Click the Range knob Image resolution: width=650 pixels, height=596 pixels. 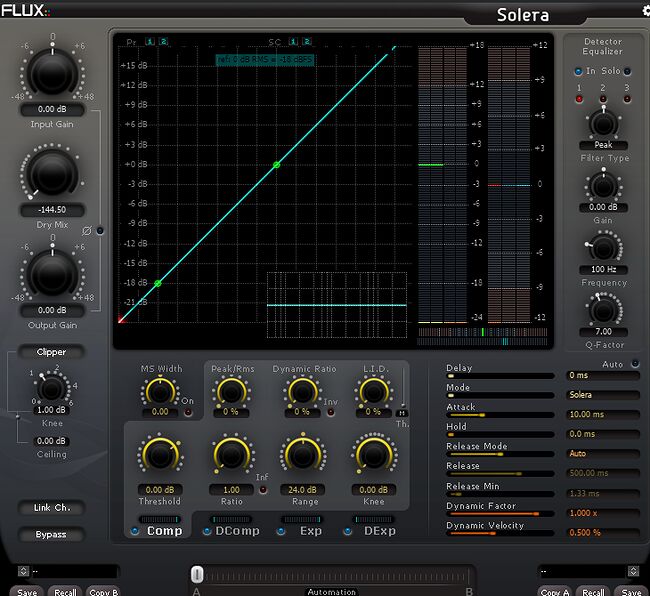click(x=303, y=455)
